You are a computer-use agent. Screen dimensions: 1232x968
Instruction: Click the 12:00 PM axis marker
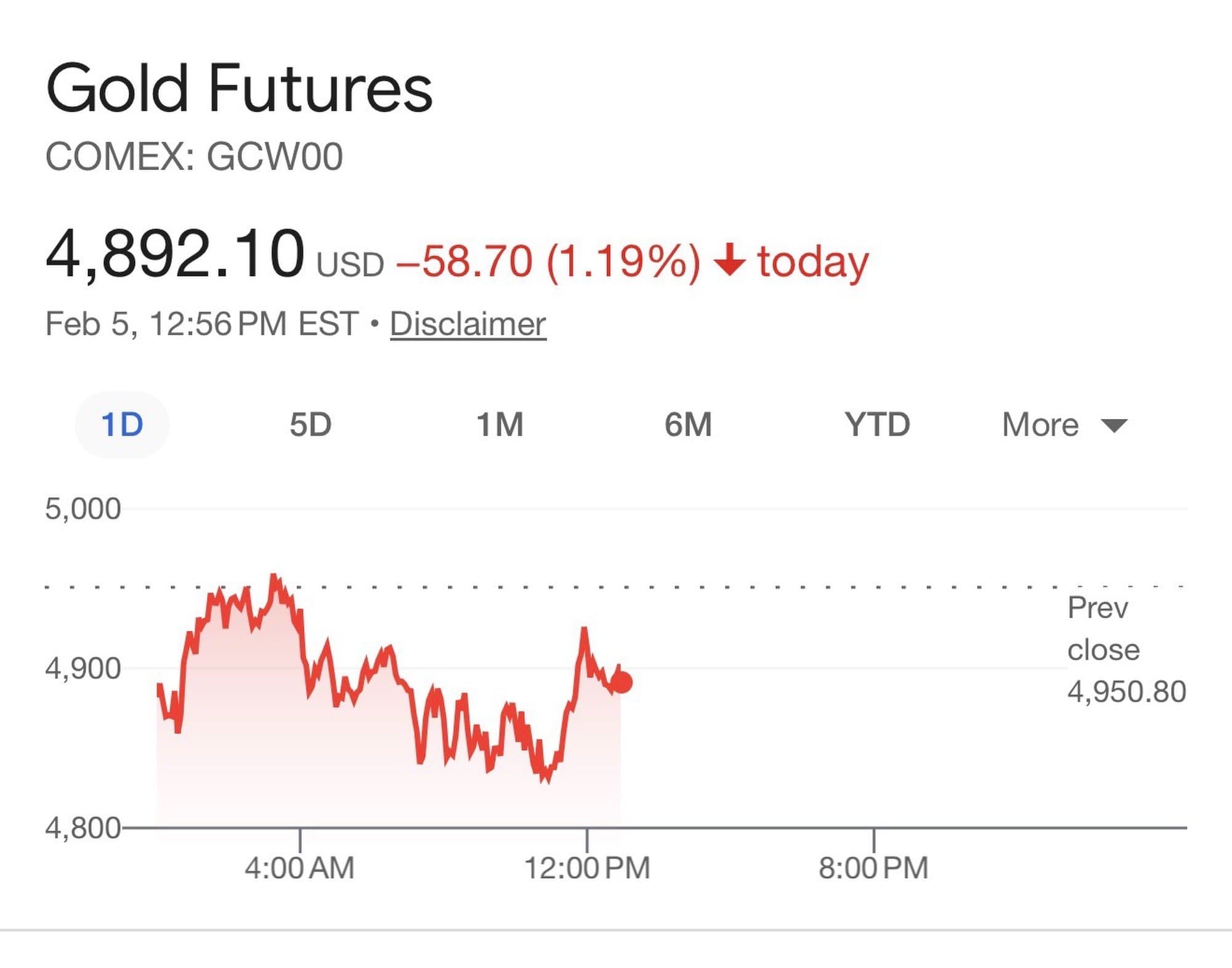click(587, 868)
